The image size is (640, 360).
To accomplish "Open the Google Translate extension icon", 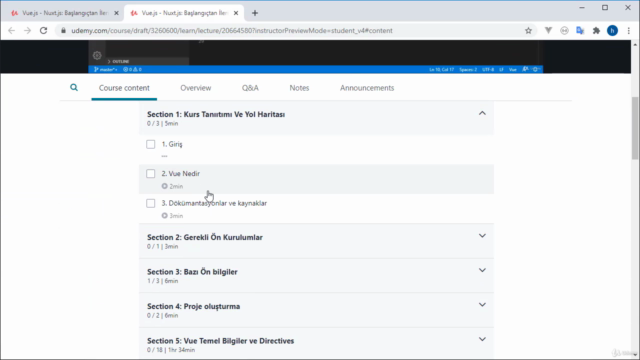I will click(x=580, y=31).
